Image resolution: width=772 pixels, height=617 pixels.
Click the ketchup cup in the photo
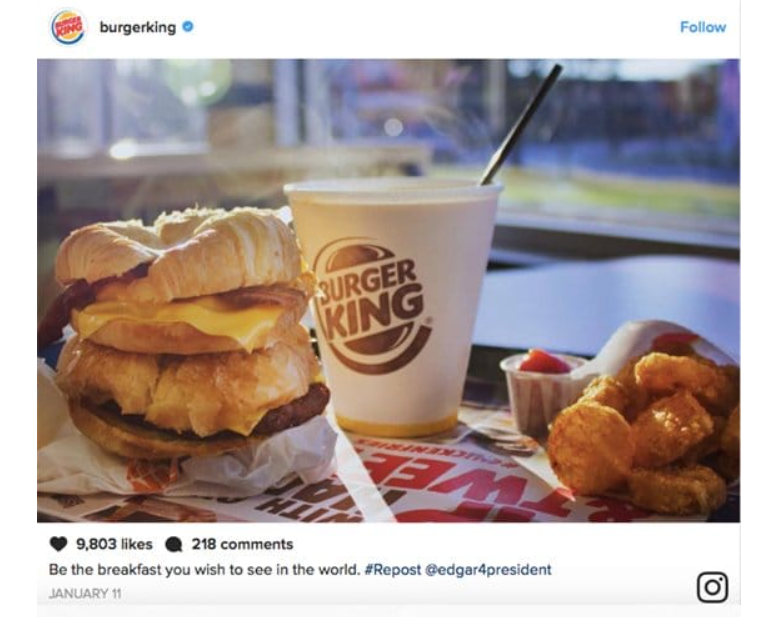click(542, 389)
